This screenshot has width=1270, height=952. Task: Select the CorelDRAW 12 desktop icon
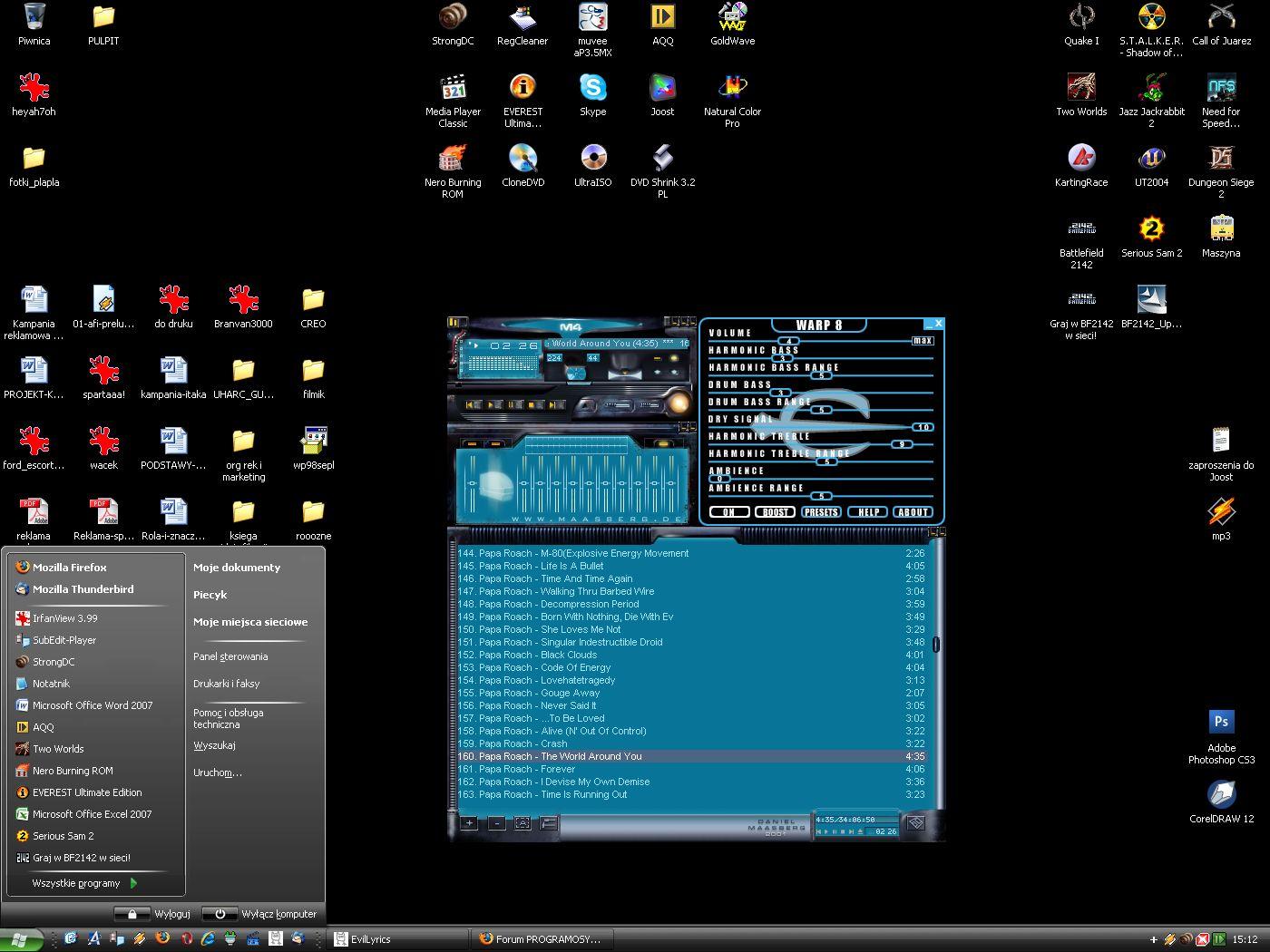point(1221,802)
